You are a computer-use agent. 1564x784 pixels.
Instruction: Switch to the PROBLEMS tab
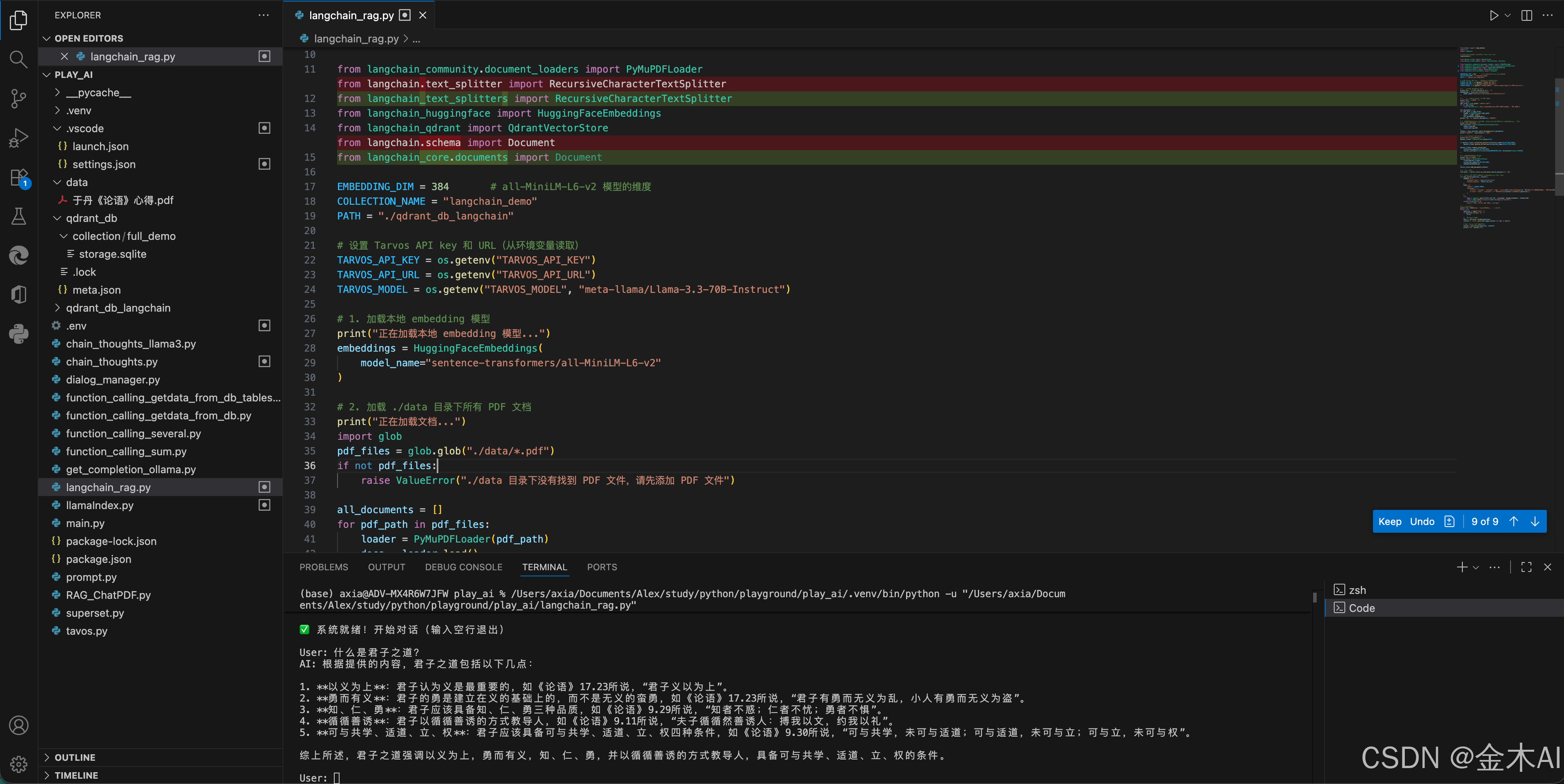tap(324, 567)
